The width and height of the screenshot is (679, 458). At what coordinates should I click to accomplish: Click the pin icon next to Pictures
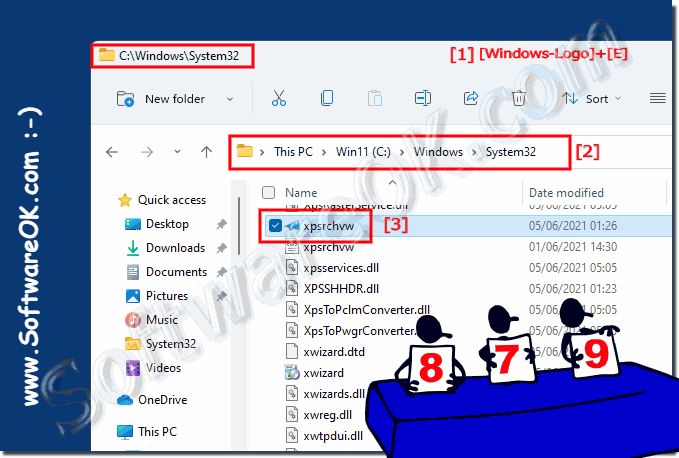pos(221,296)
